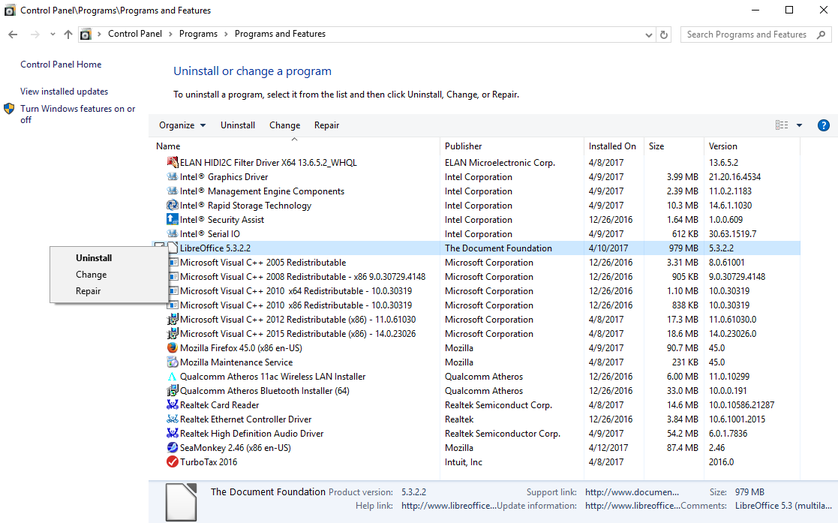Click Uninstall in the toolbar
The image size is (838, 523).
[x=238, y=126]
